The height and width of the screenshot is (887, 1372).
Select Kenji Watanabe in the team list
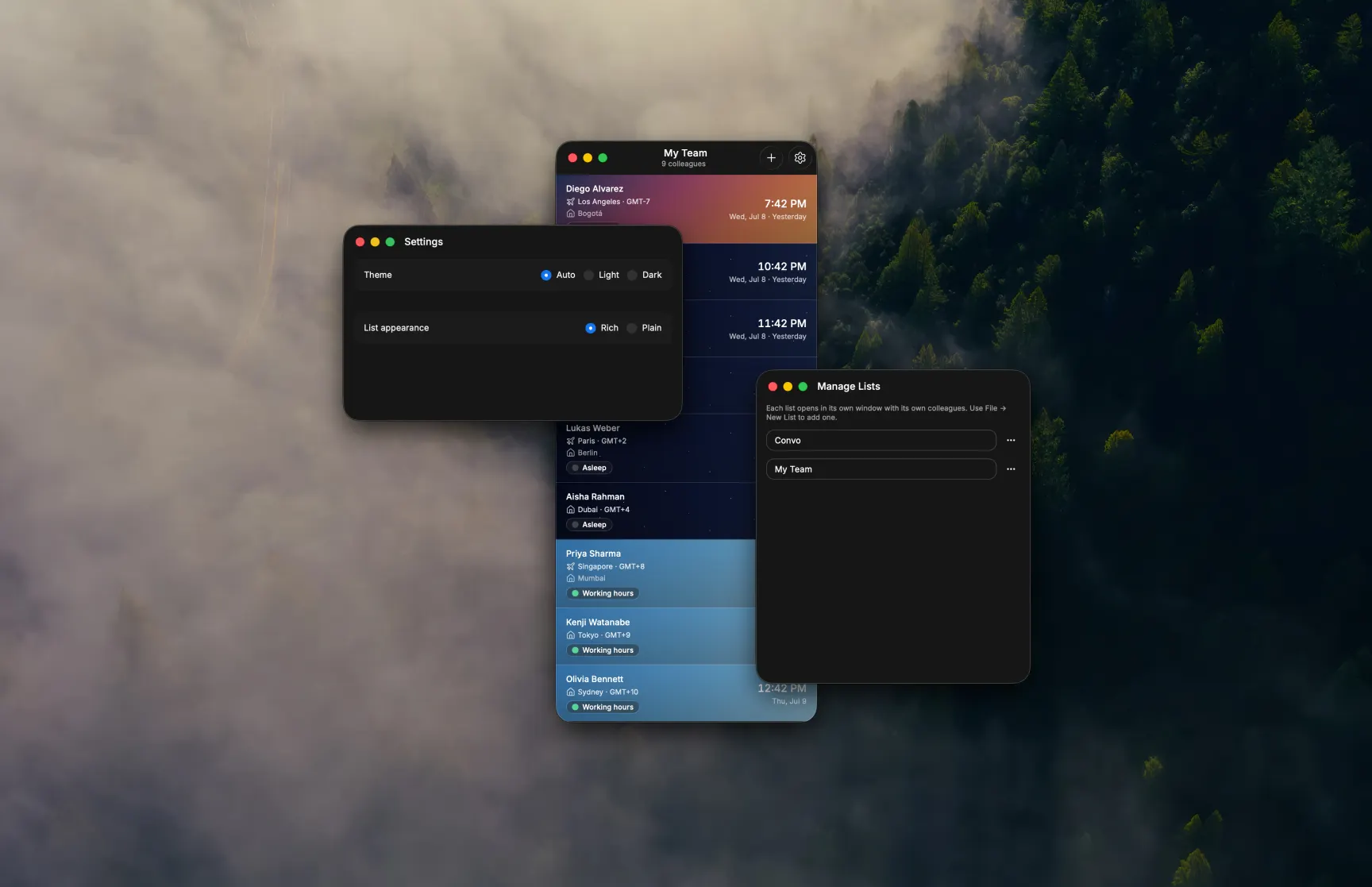(656, 637)
